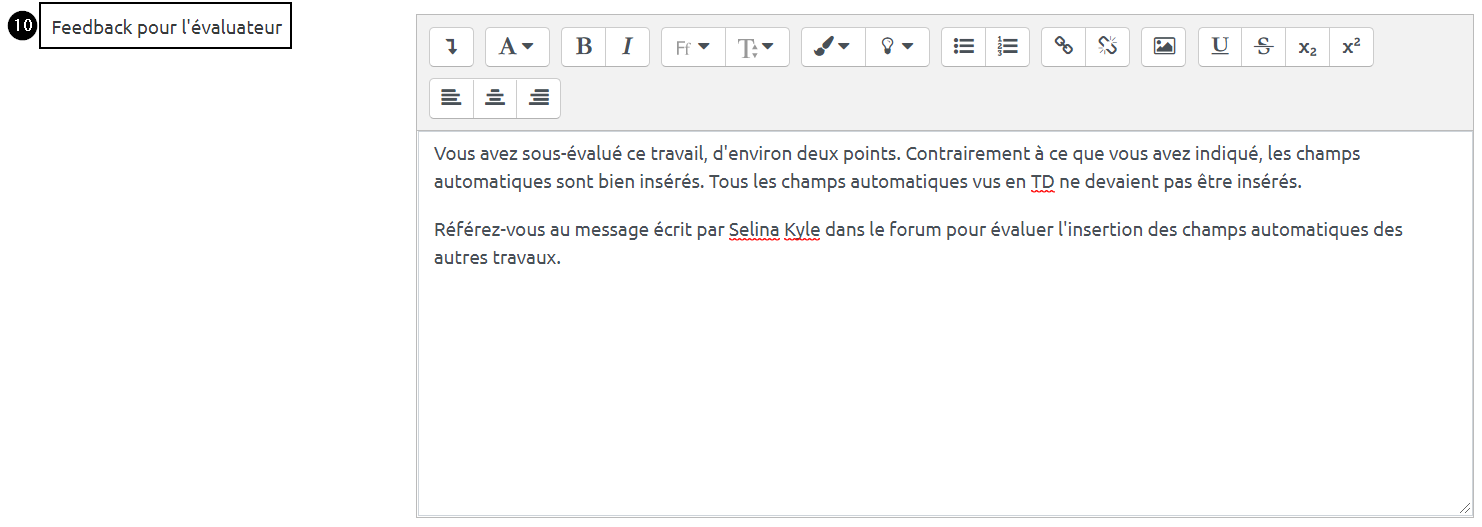Insert an unordered bullet list
The width and height of the screenshot is (1482, 527).
[x=964, y=47]
